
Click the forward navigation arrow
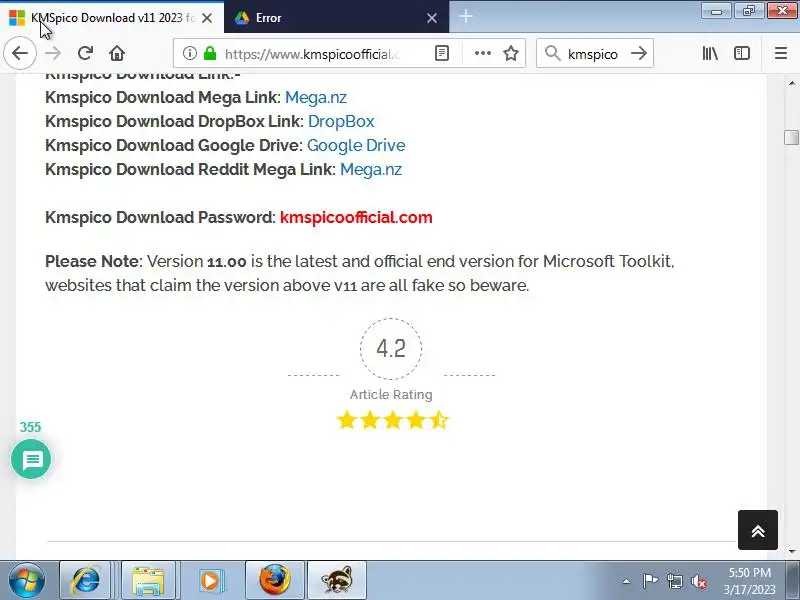[x=53, y=53]
